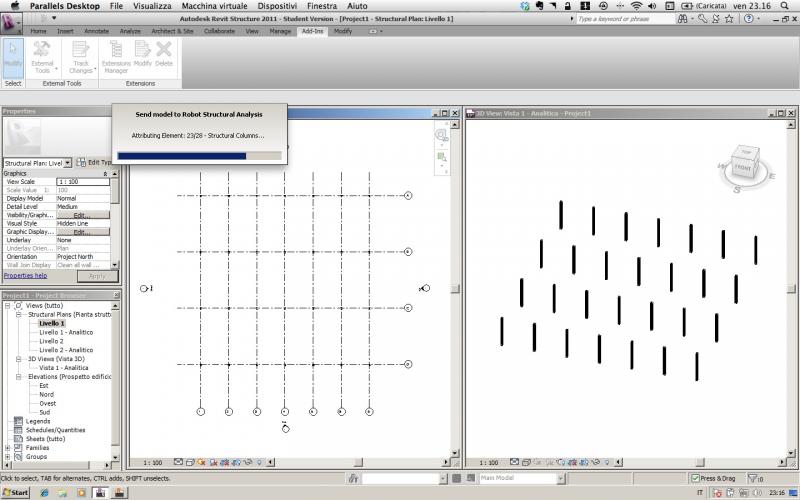800x500 pixels.
Task: Expand the Families tree node
Action: pos(8,447)
